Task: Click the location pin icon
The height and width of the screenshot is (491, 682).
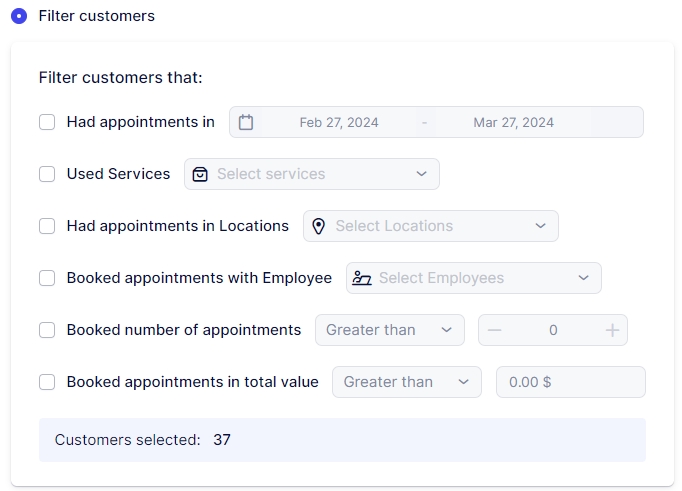Action: click(319, 226)
